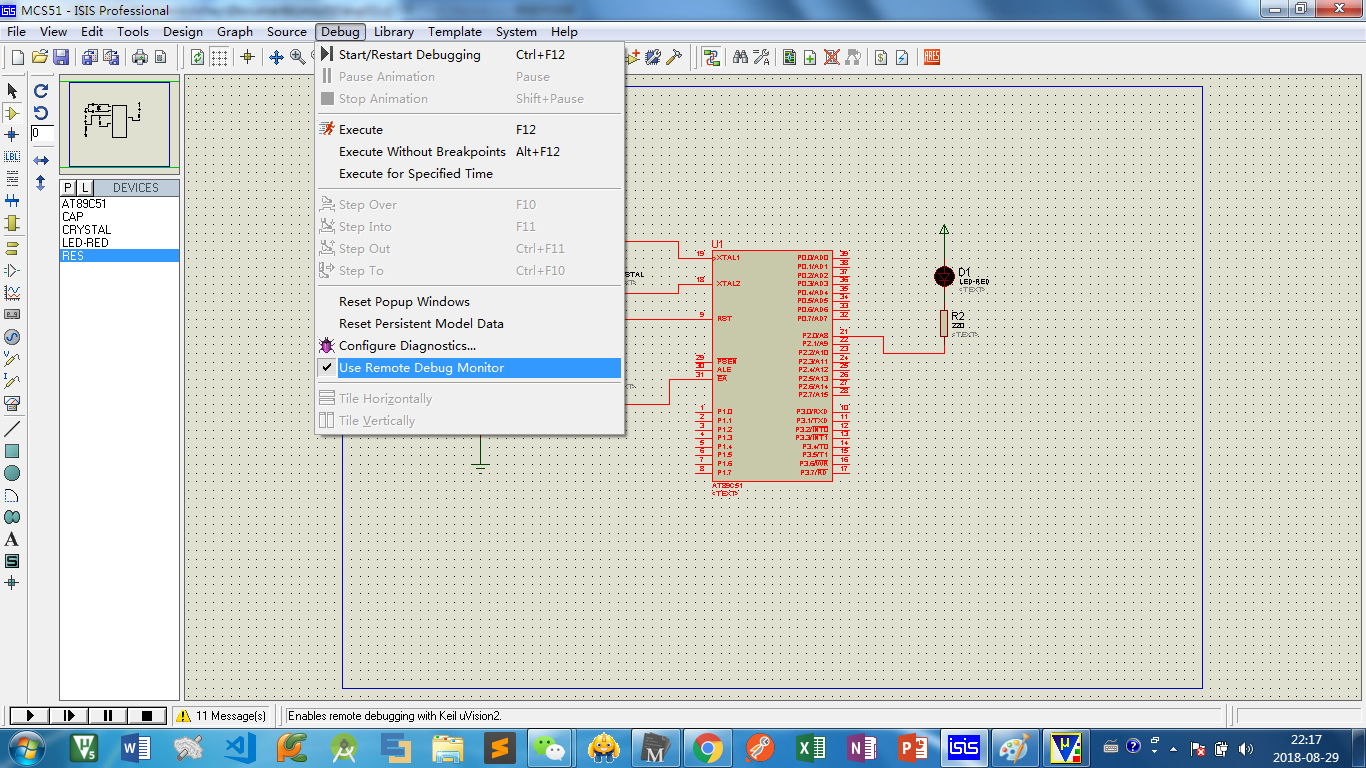
Task: Click the binoculars Search and Tag icon
Action: pos(740,57)
